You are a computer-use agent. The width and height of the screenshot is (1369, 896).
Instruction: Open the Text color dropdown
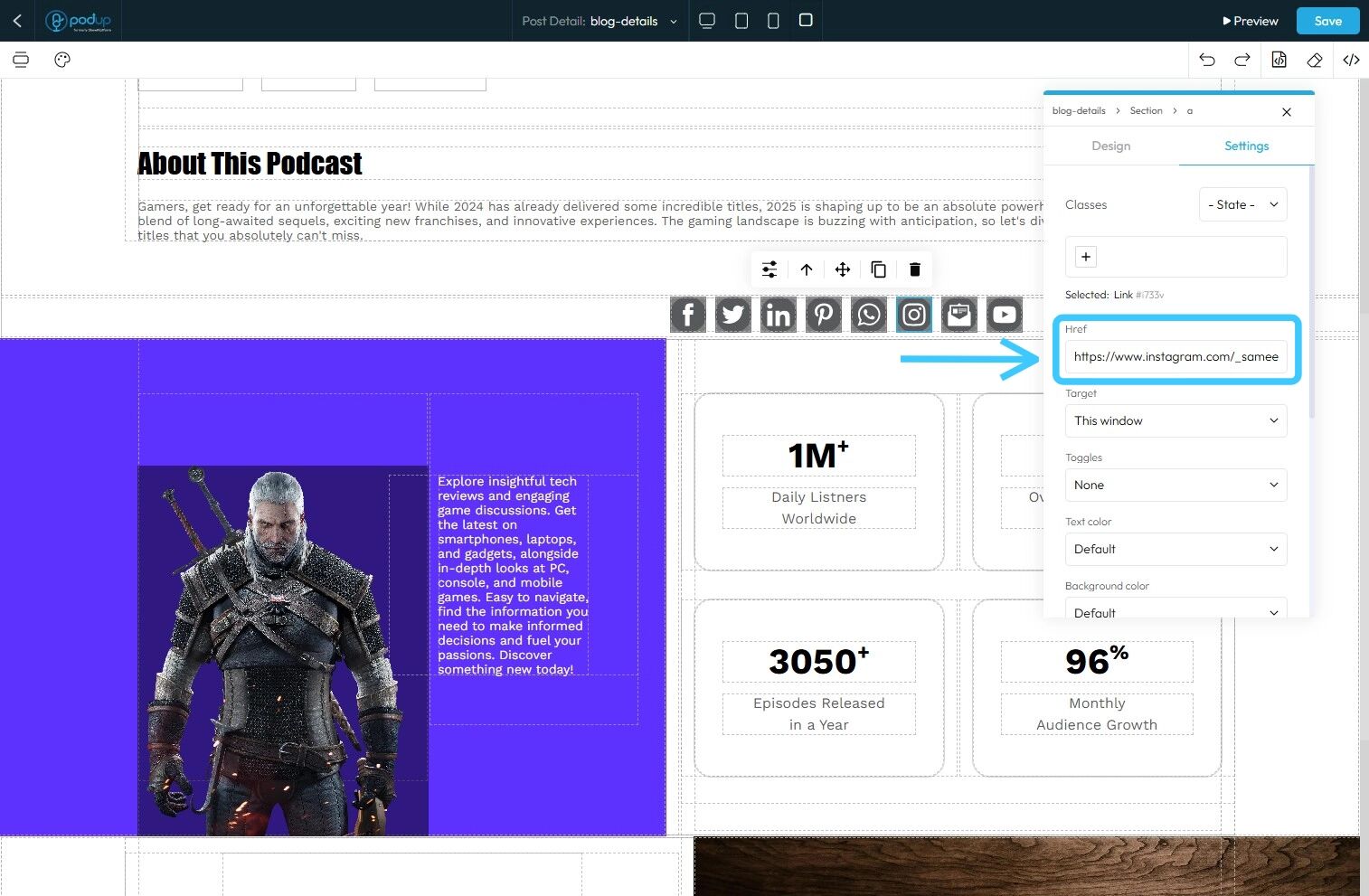point(1175,549)
